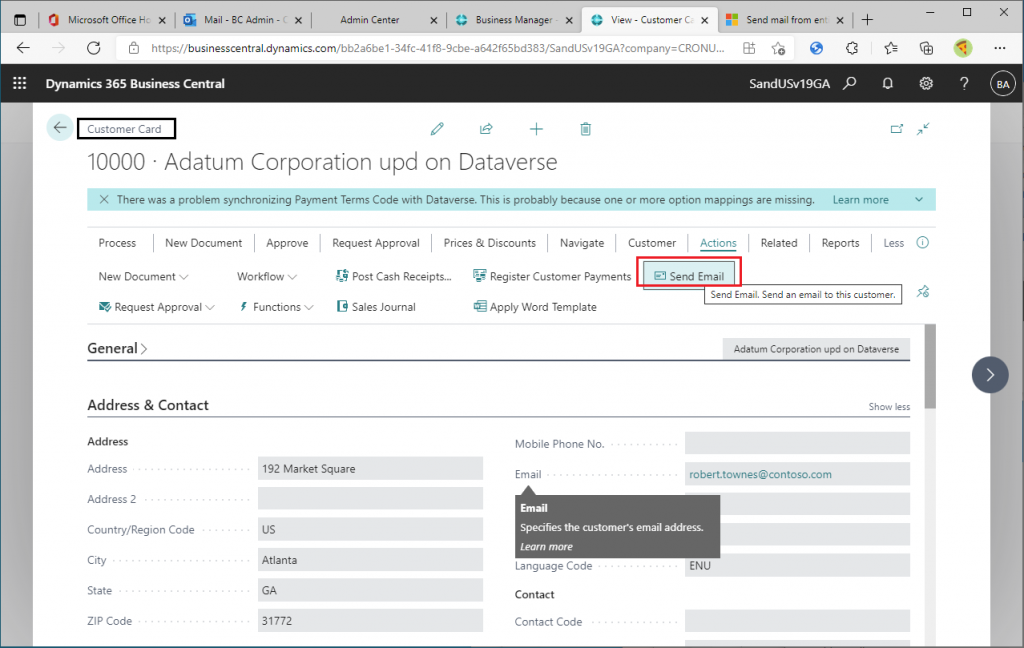Edit the customer card with the pencil icon
Screen dimensions: 1024x648
click(x=437, y=129)
